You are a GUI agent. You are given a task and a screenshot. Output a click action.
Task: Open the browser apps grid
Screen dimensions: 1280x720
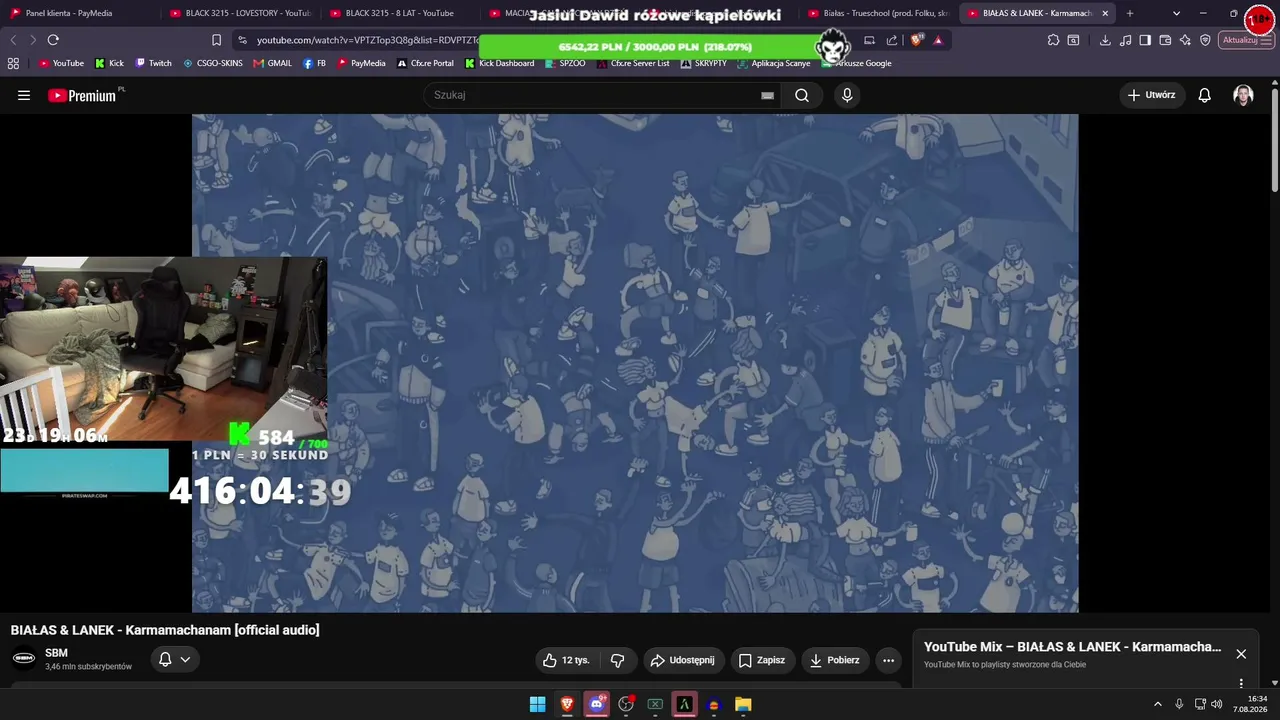tap(13, 63)
